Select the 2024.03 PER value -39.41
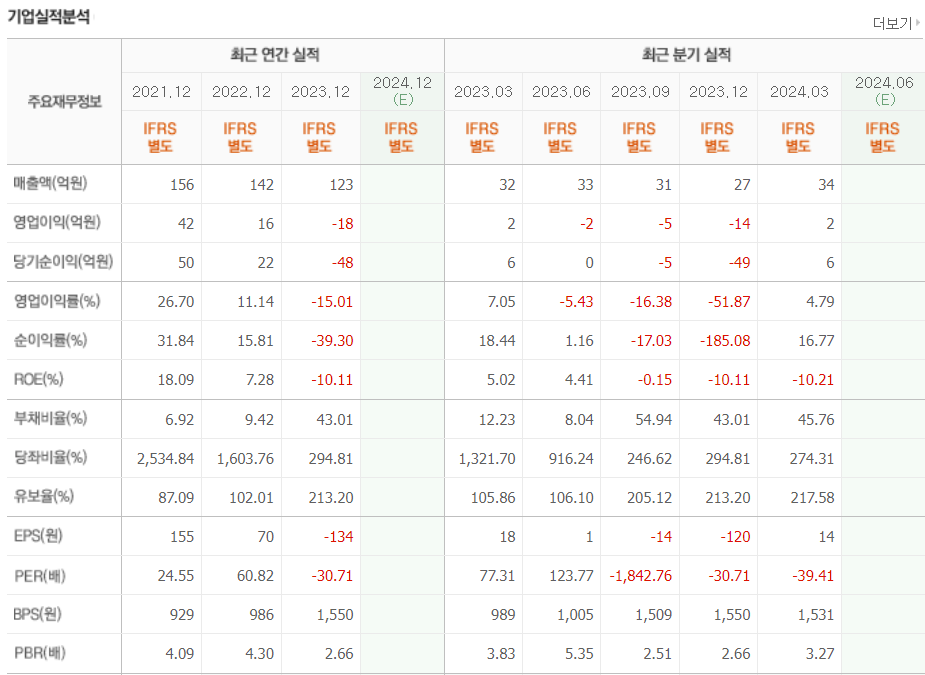 [x=813, y=575]
